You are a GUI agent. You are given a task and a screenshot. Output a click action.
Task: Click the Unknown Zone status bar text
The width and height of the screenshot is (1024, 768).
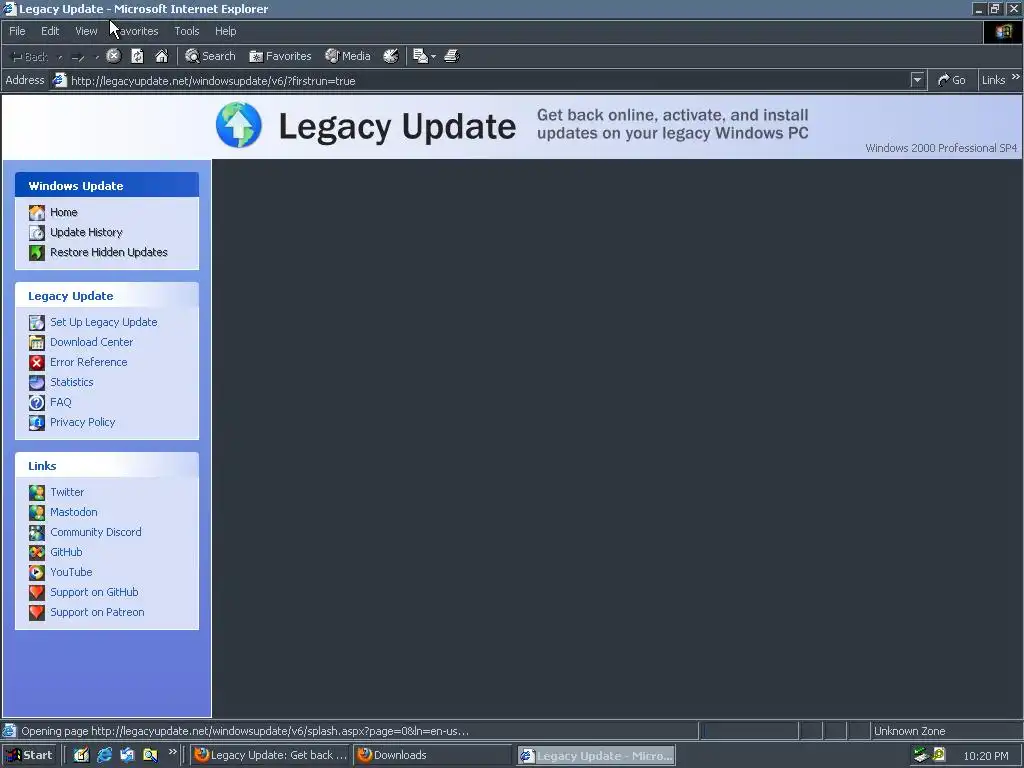910,731
